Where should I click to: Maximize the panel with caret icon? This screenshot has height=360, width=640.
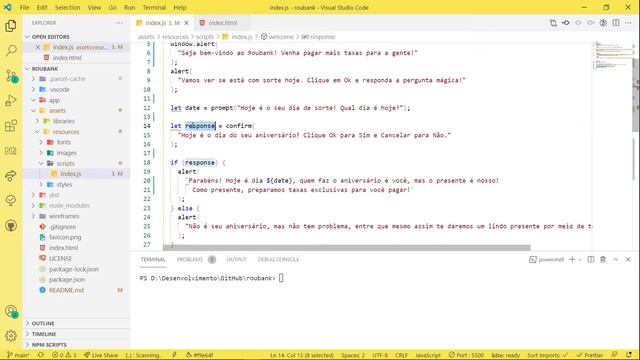[616, 260]
